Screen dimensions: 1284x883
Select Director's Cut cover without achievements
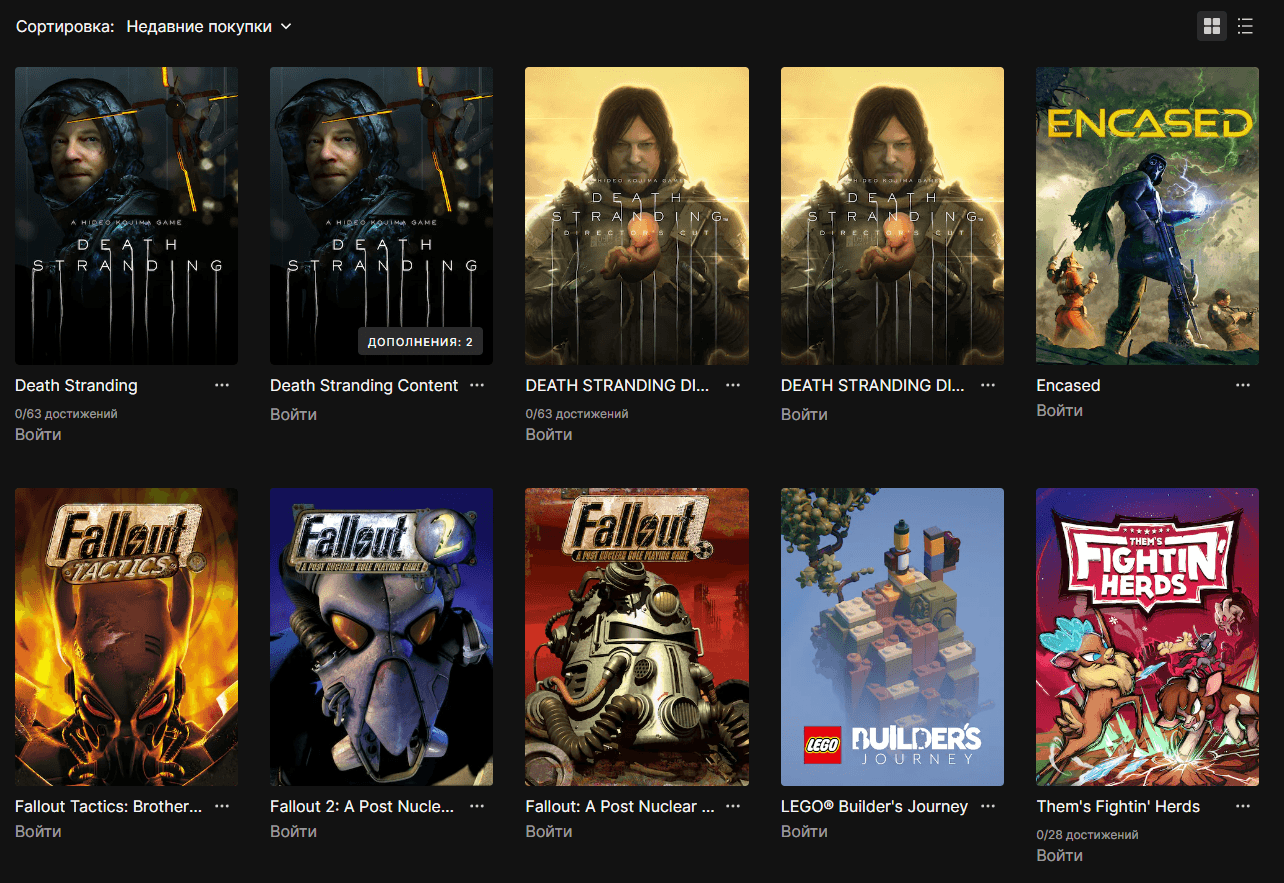click(892, 216)
